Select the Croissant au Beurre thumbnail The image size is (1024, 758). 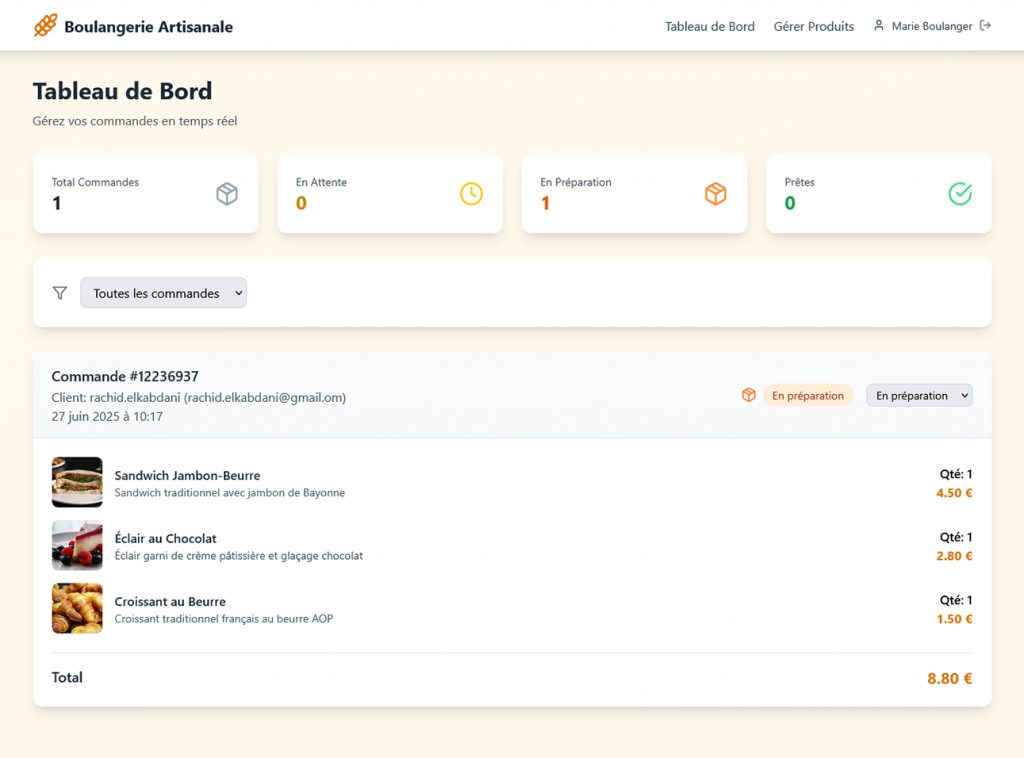coord(77,608)
